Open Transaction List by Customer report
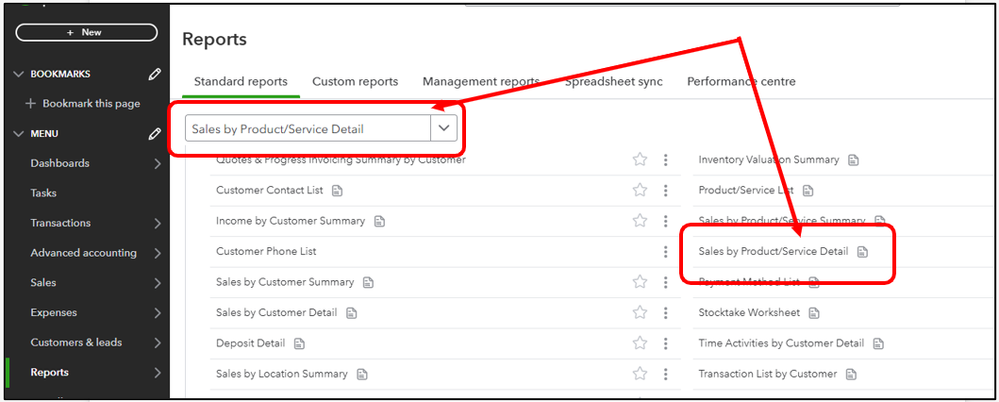999x402 pixels. coord(767,373)
